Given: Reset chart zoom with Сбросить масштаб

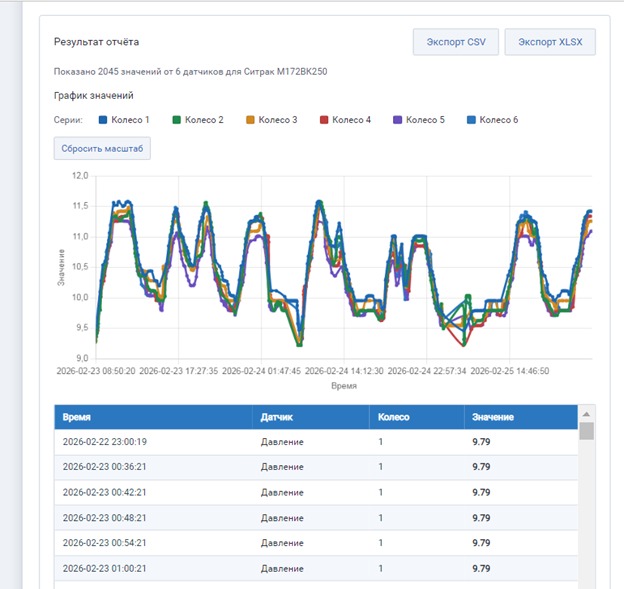Looking at the screenshot, I should point(102,149).
